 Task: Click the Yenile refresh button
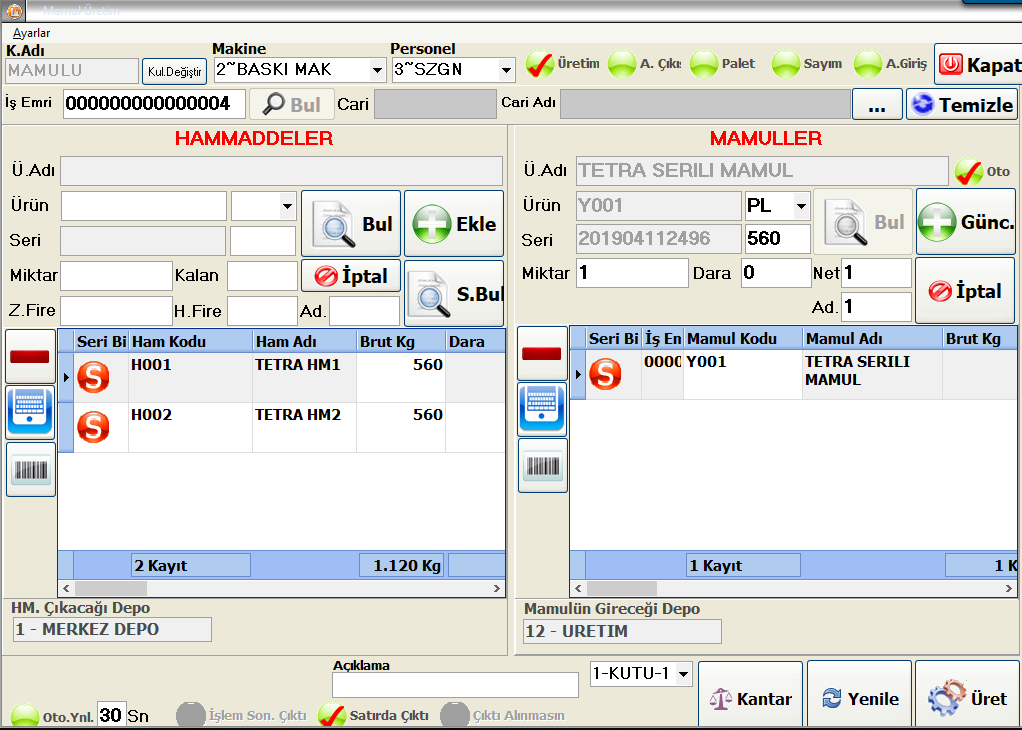(859, 698)
